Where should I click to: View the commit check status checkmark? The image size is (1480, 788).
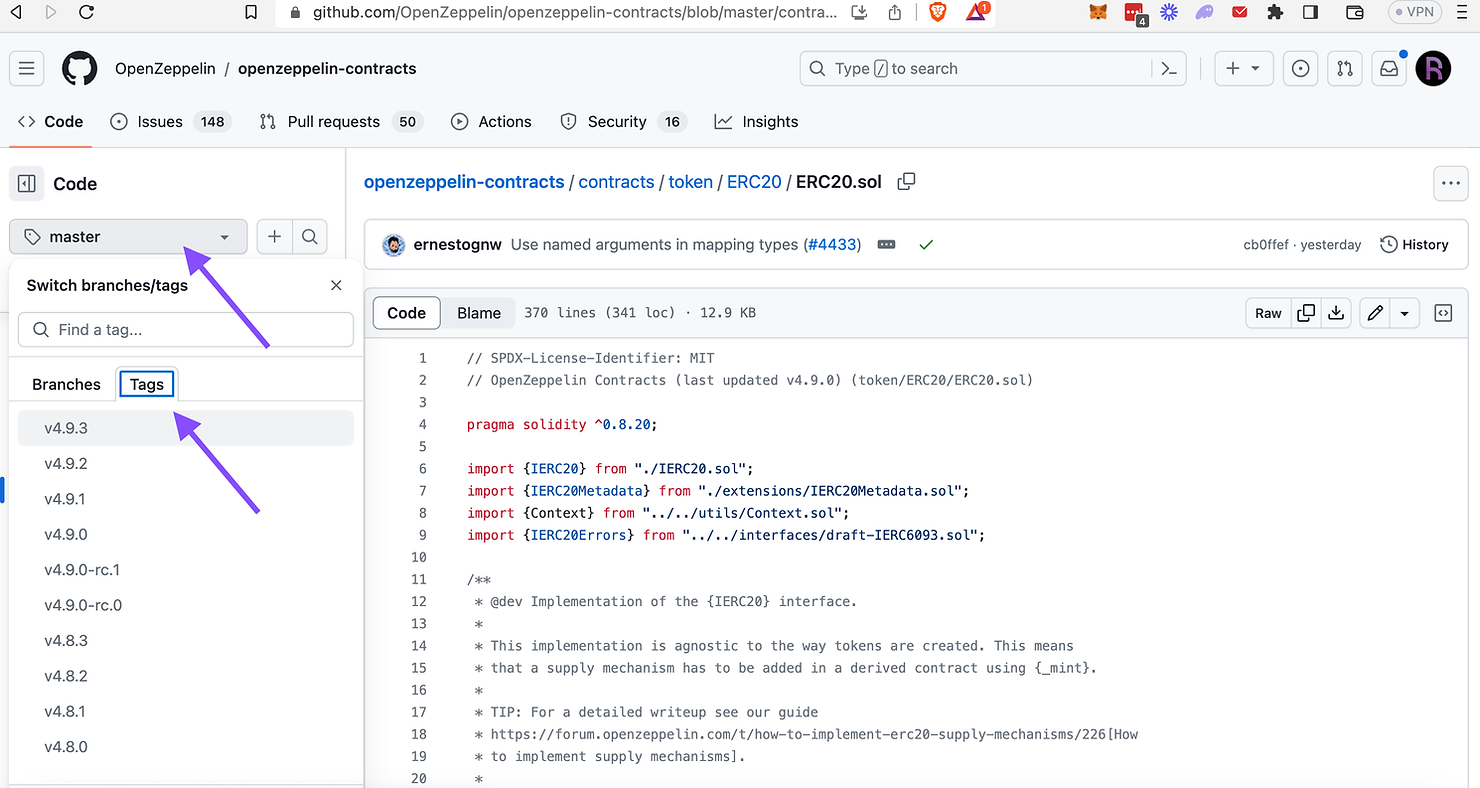click(926, 244)
